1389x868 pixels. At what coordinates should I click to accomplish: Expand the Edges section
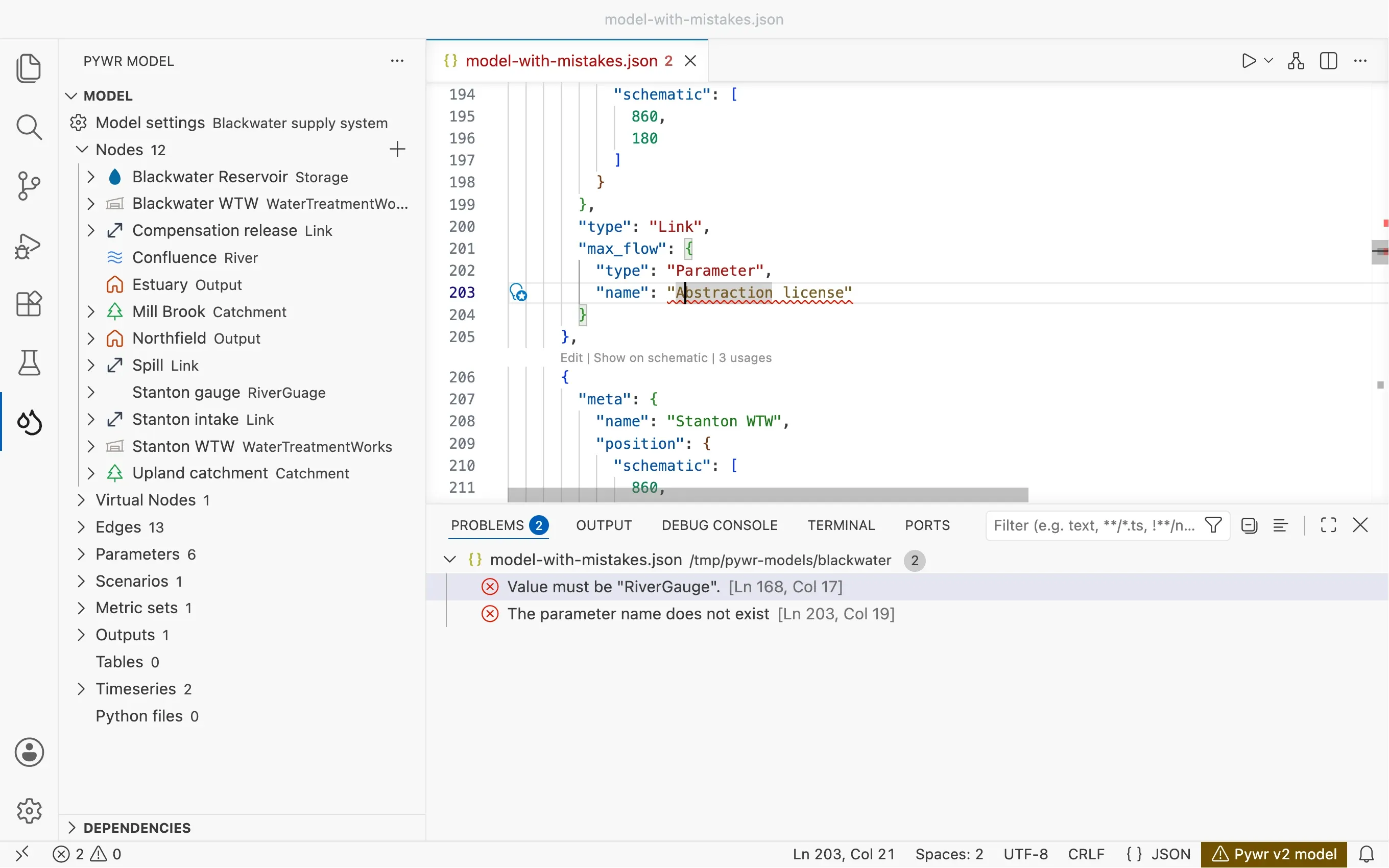[82, 527]
